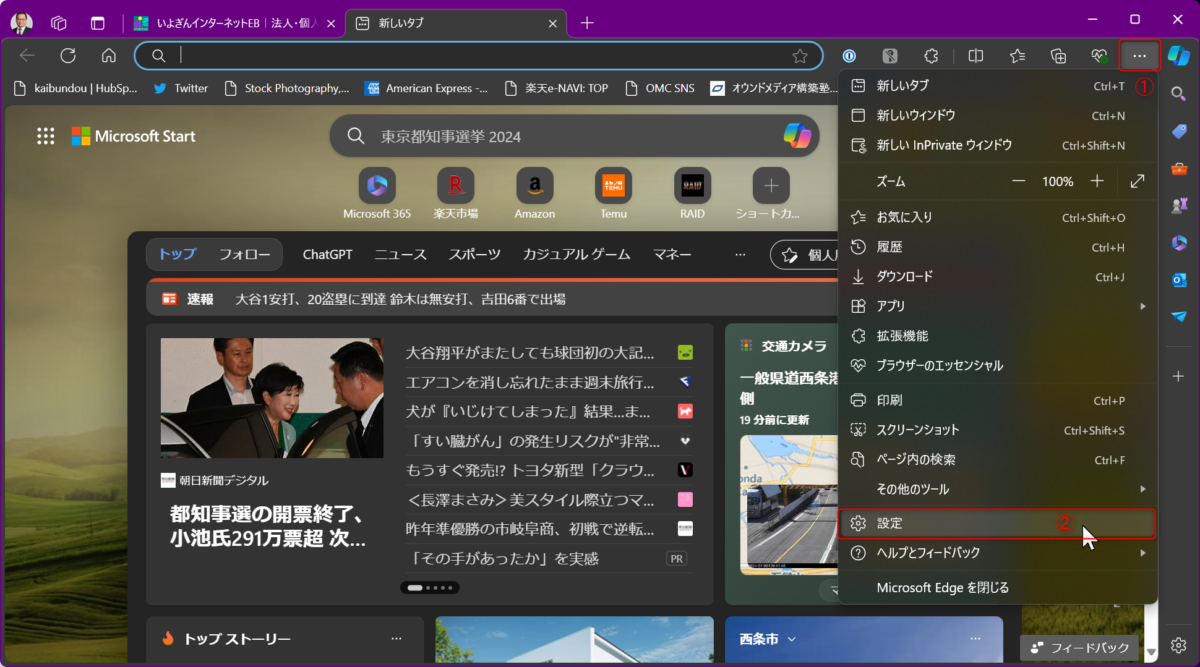
Task: Open the Extensions puzzle icon in toolbar
Action: tap(931, 56)
